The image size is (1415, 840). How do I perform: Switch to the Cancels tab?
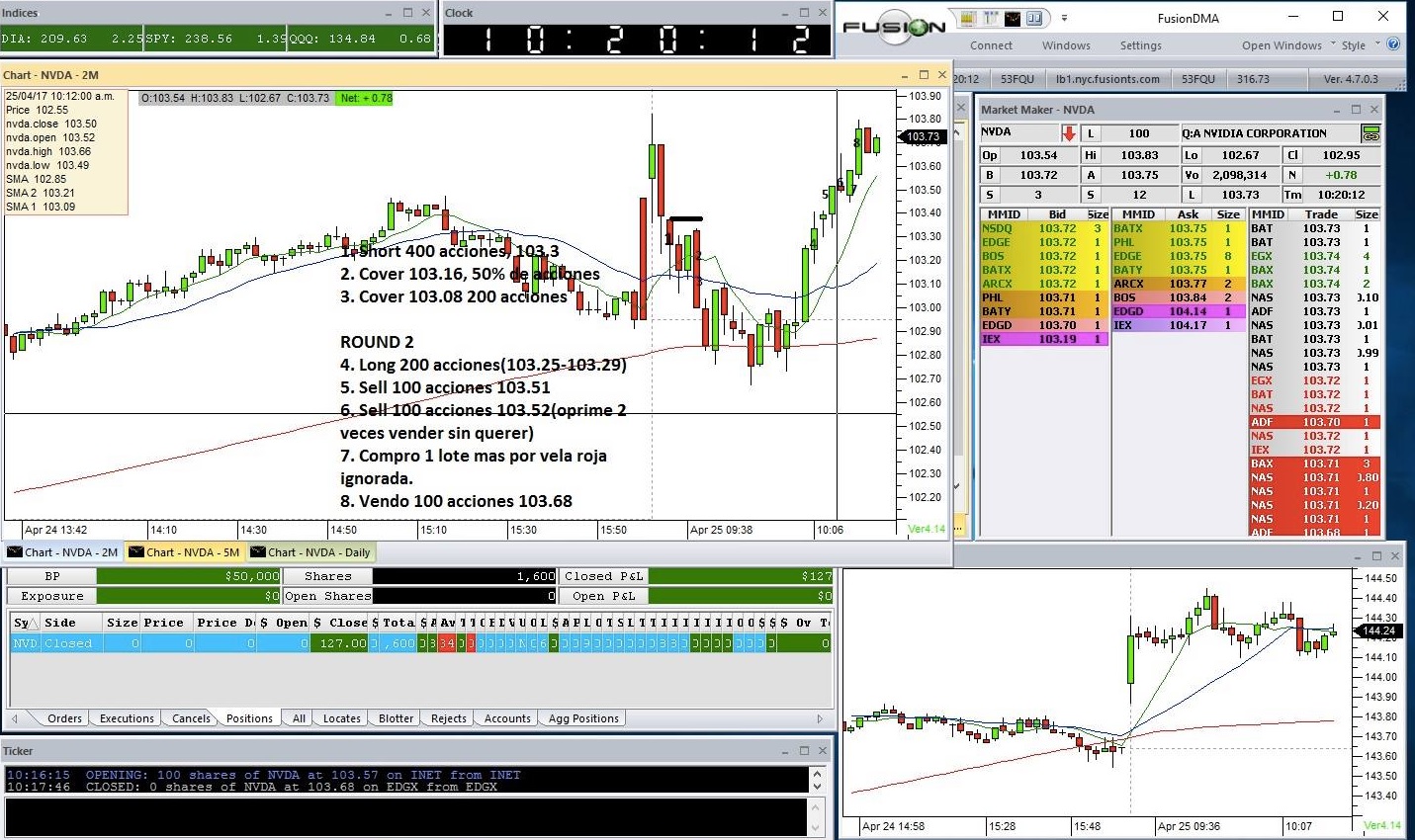[191, 718]
